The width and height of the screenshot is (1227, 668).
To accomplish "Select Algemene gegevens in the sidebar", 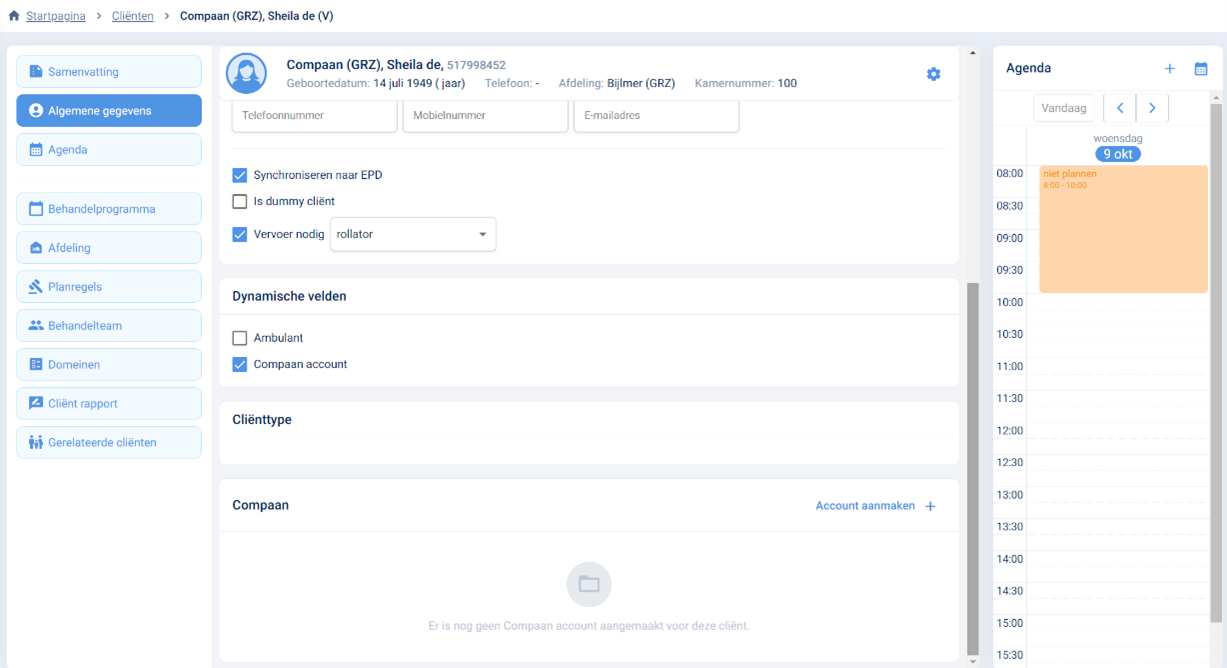I will pos(109,111).
